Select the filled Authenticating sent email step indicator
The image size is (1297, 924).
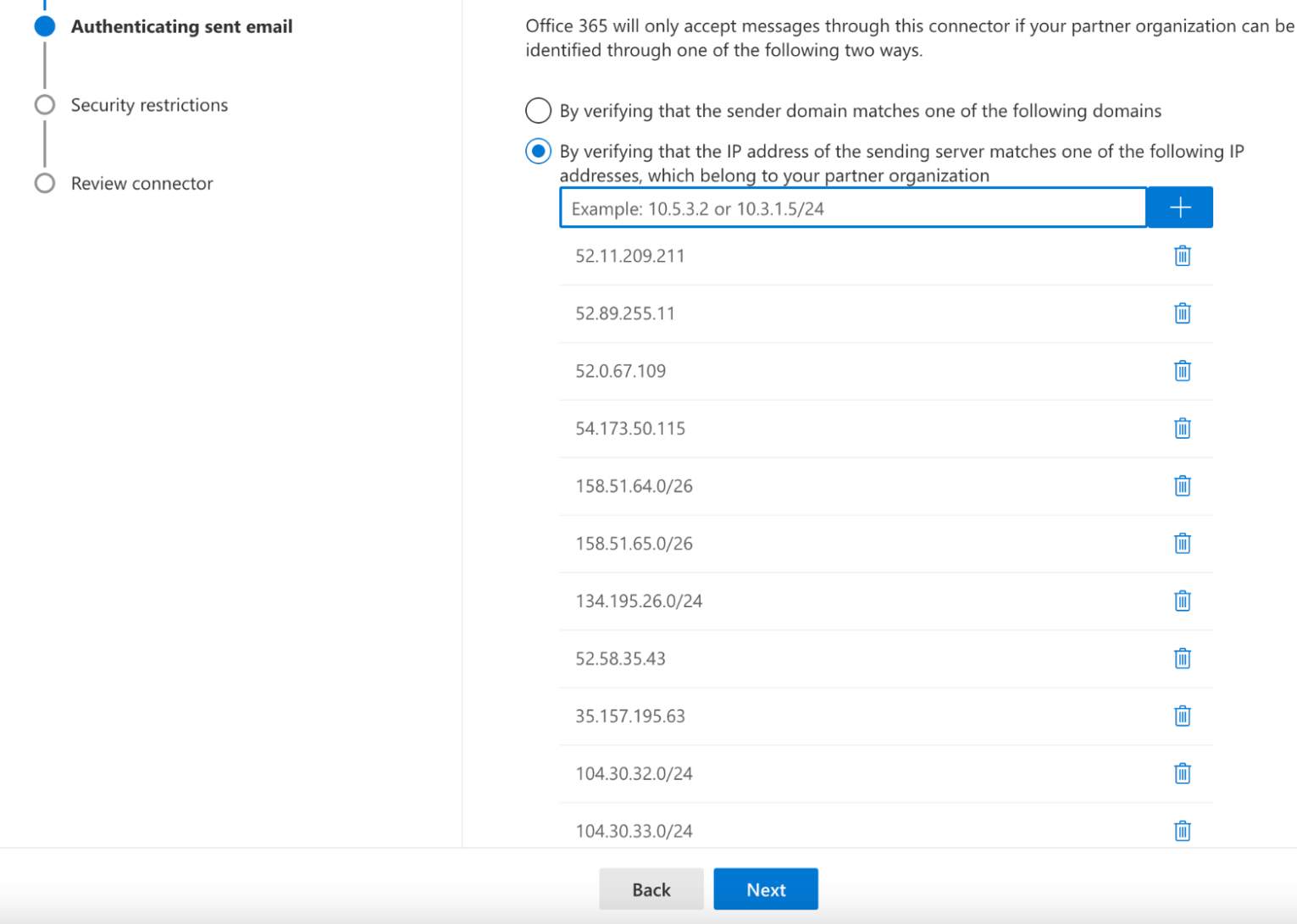44,25
